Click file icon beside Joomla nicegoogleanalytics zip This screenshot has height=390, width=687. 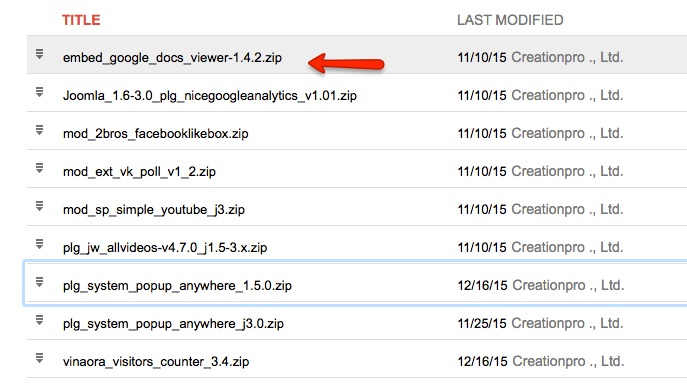[39, 92]
